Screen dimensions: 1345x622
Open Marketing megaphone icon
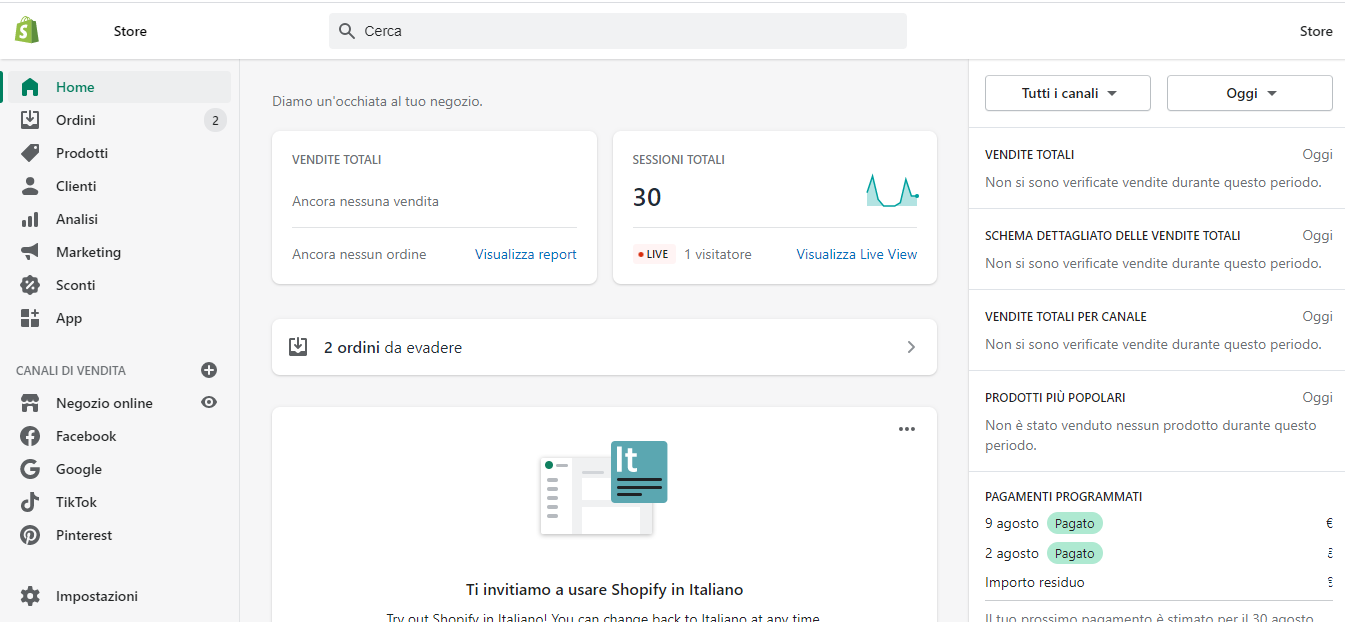coord(30,252)
